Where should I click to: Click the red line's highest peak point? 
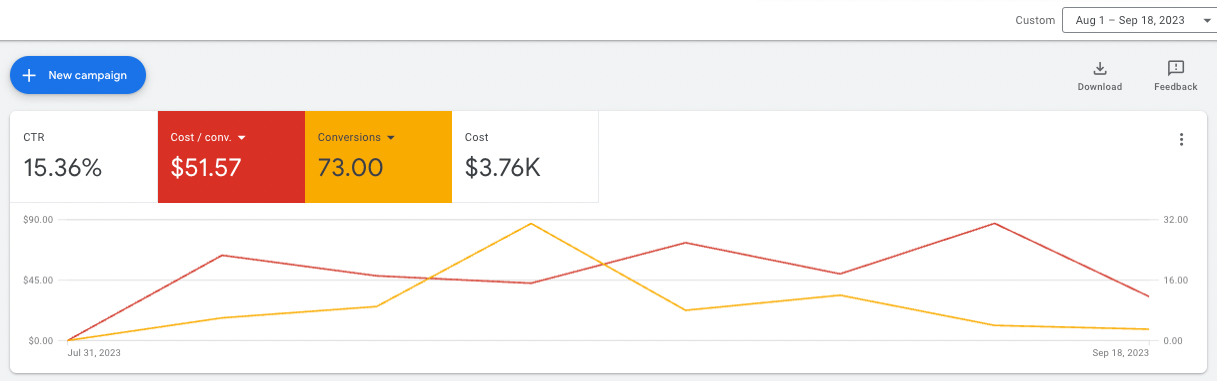[x=994, y=223]
